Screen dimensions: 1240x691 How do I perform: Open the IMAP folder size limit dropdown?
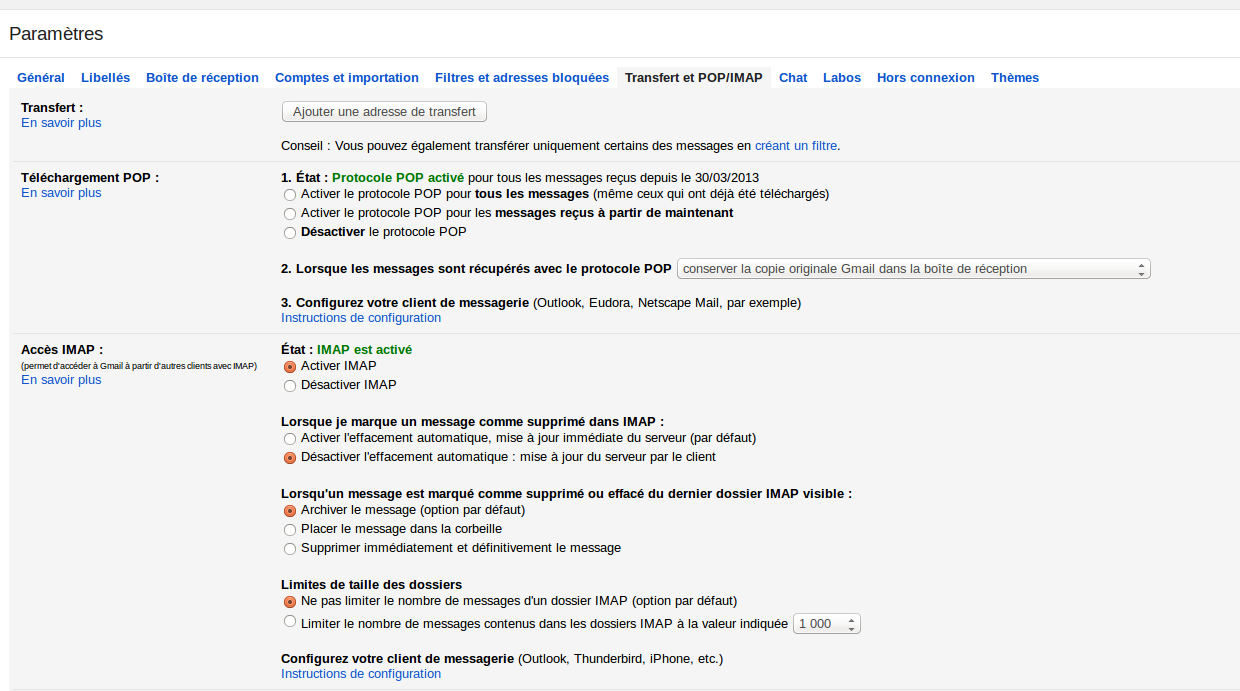click(827, 624)
